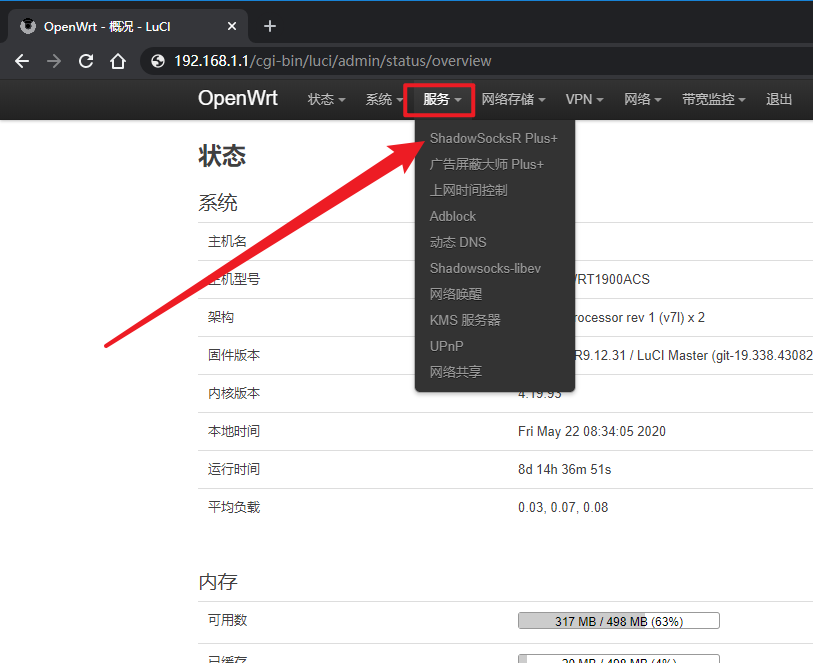Viewport: 813px width, 663px height.
Task: Click the 317 MB / 498 MB memory bar
Action: pyautogui.click(x=619, y=620)
